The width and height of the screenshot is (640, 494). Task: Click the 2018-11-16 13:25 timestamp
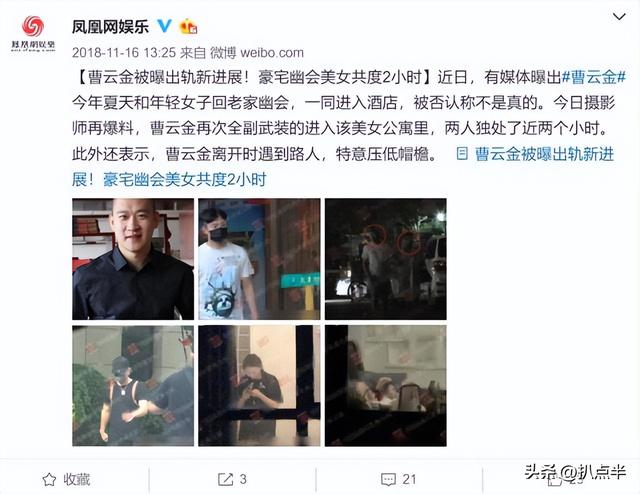124,53
